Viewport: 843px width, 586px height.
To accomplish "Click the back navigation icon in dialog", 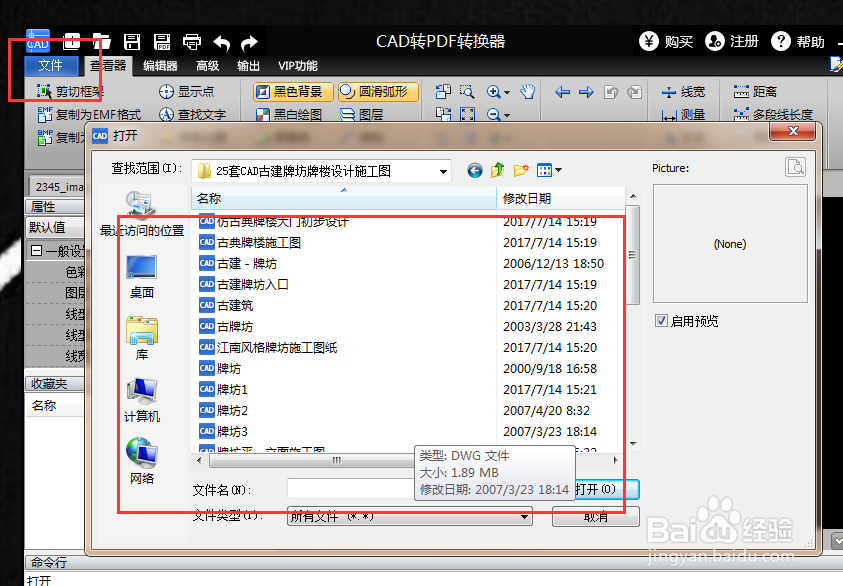I will (475, 171).
